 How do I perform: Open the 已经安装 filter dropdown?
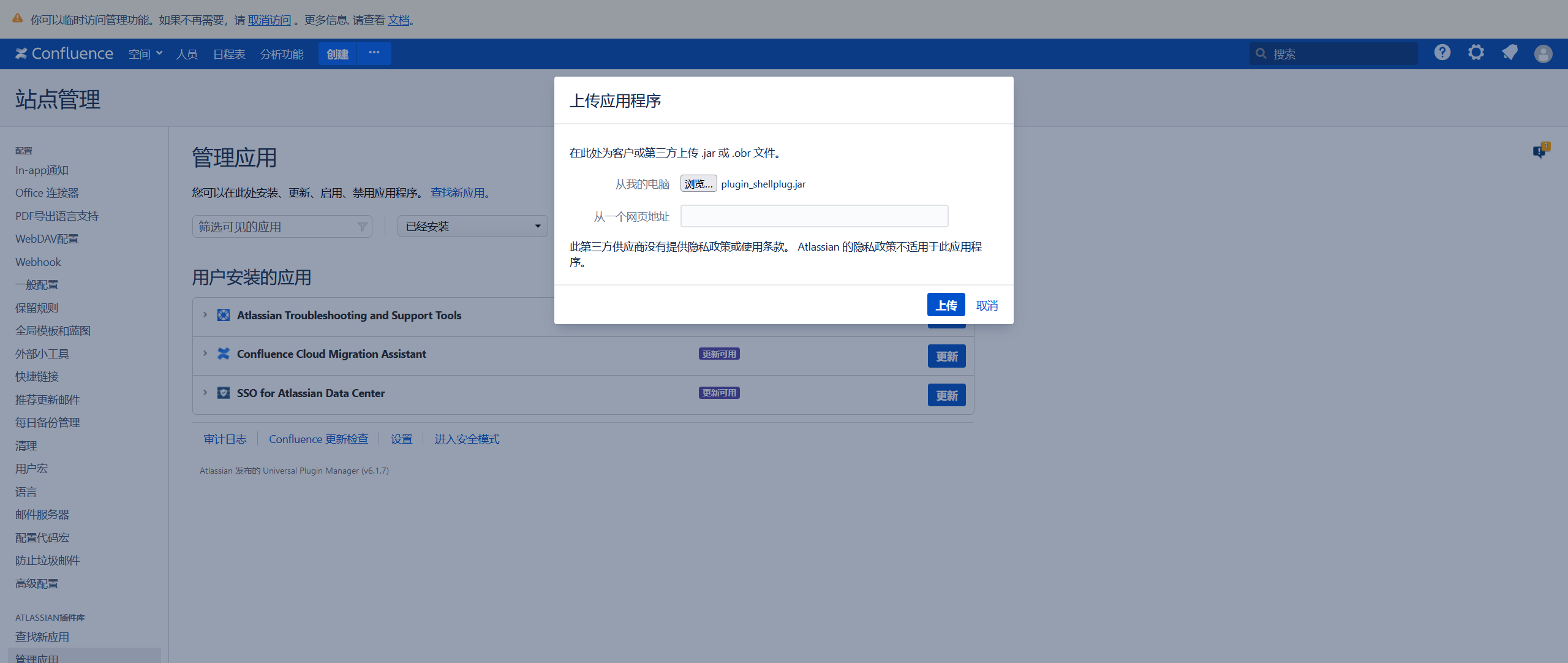[472, 226]
